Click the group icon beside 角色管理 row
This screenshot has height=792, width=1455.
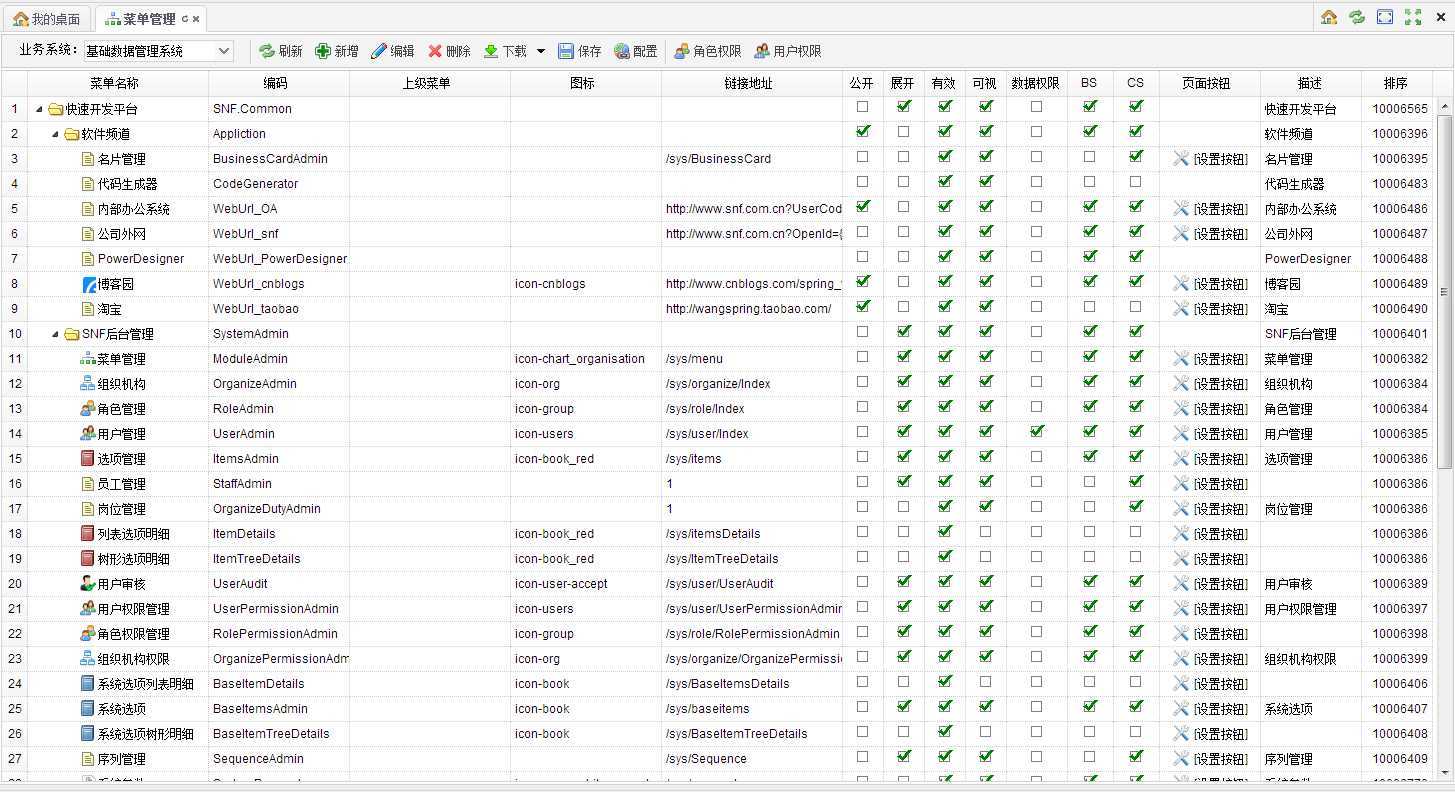88,408
